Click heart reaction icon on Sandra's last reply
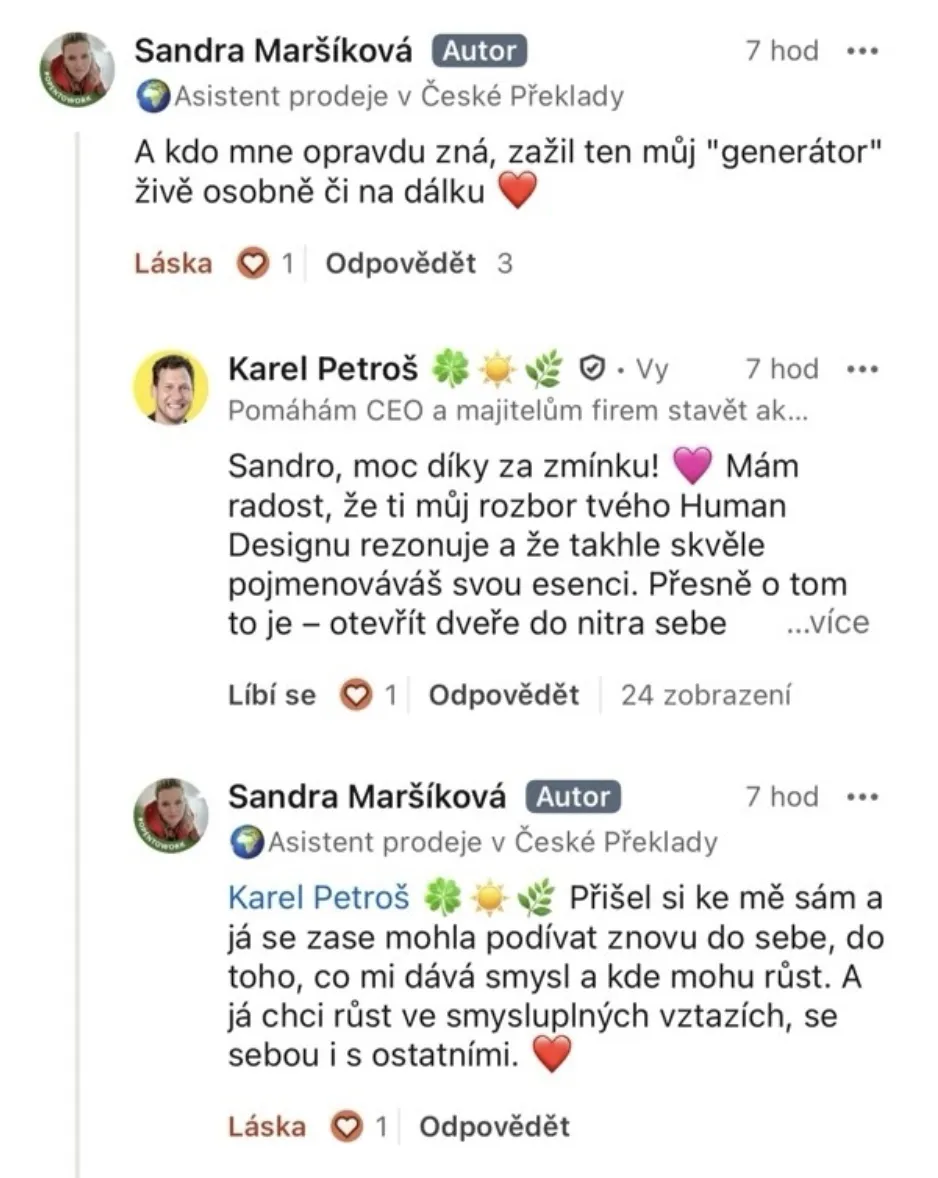This screenshot has width=938, height=1178. [347, 1127]
